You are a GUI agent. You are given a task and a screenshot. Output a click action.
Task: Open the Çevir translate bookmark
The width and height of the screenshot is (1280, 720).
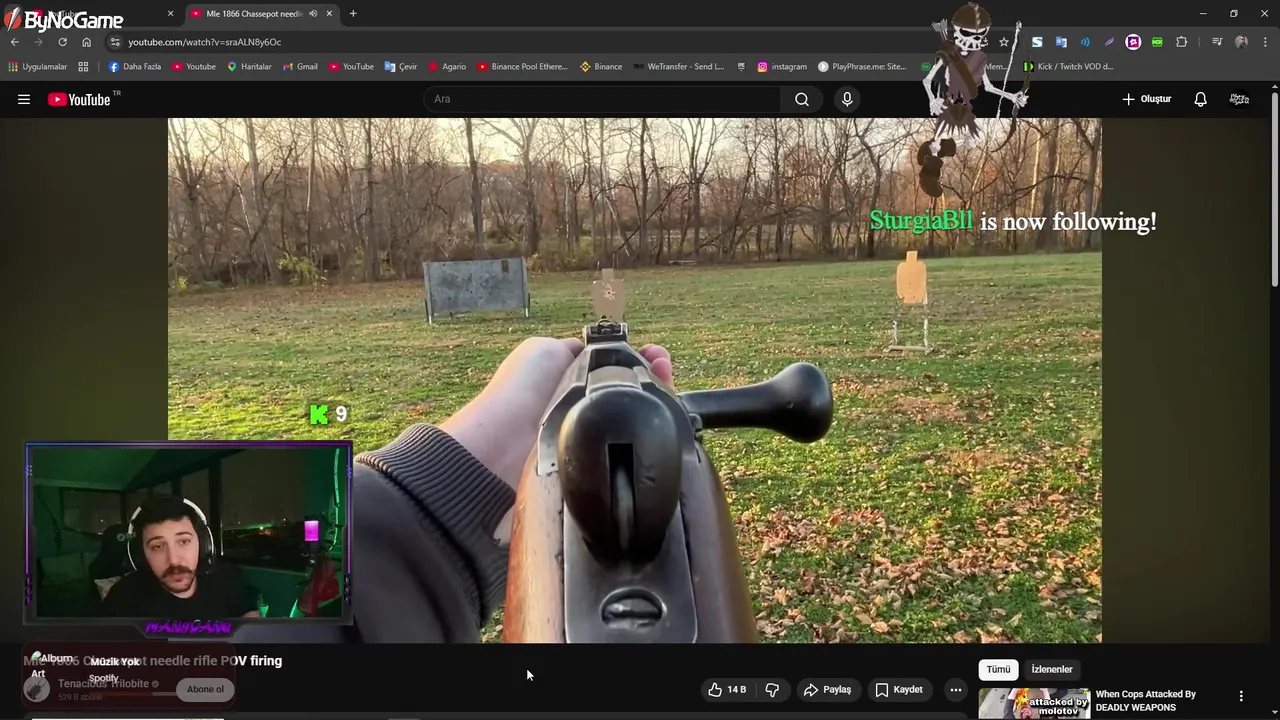pyautogui.click(x=401, y=67)
